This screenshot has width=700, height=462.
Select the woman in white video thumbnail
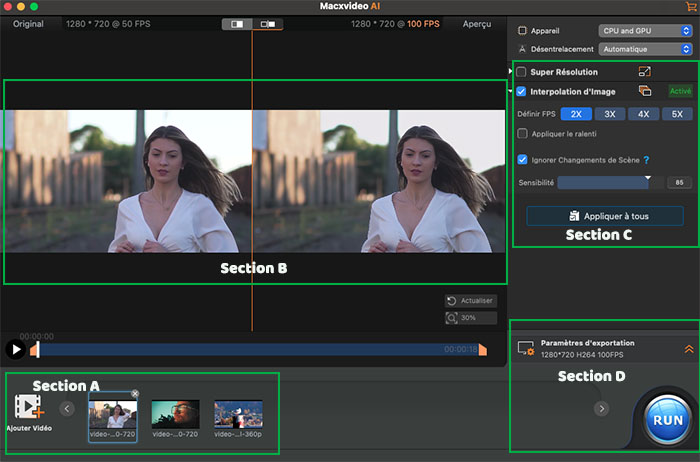[x=112, y=414]
